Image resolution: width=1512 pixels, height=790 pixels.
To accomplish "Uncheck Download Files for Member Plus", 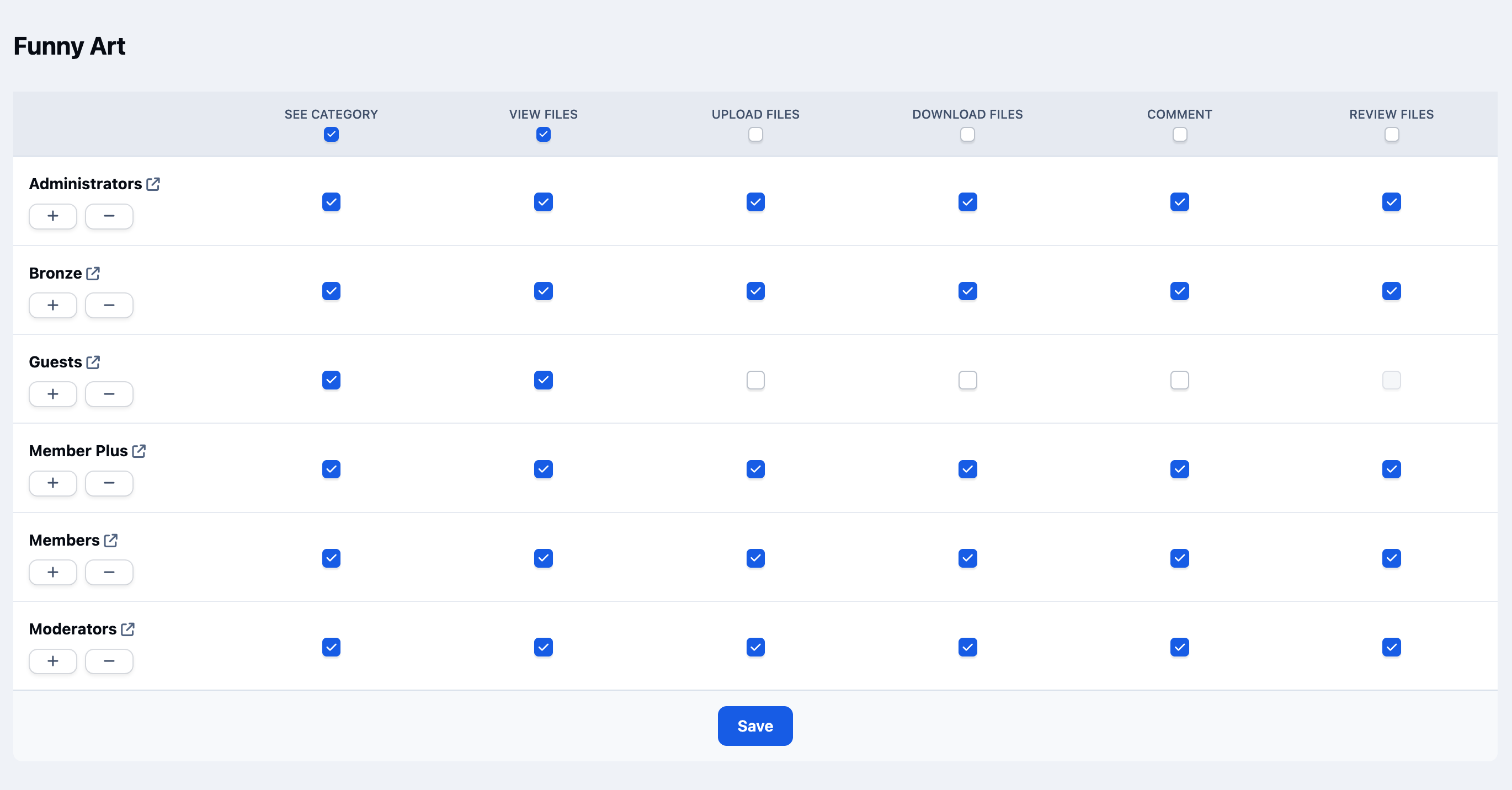I will pos(967,469).
